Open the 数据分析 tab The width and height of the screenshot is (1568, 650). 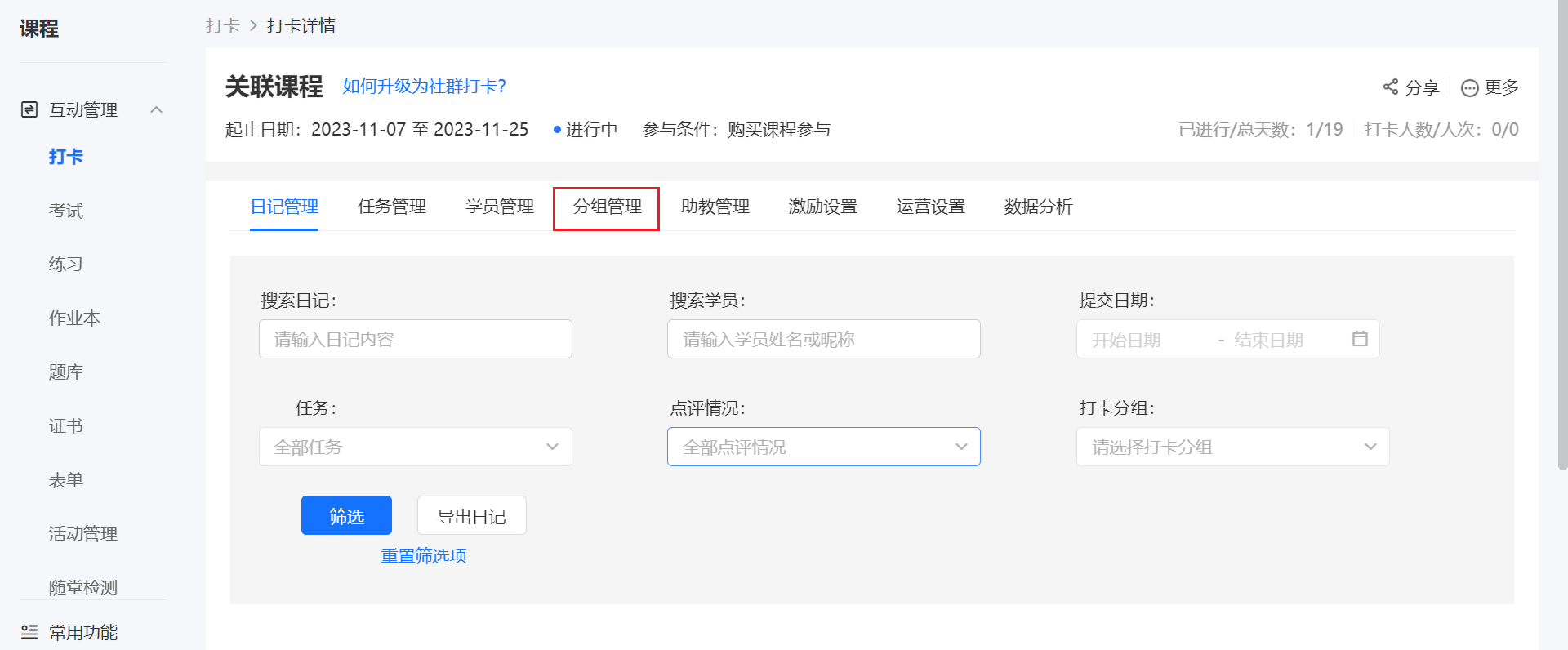point(1038,207)
